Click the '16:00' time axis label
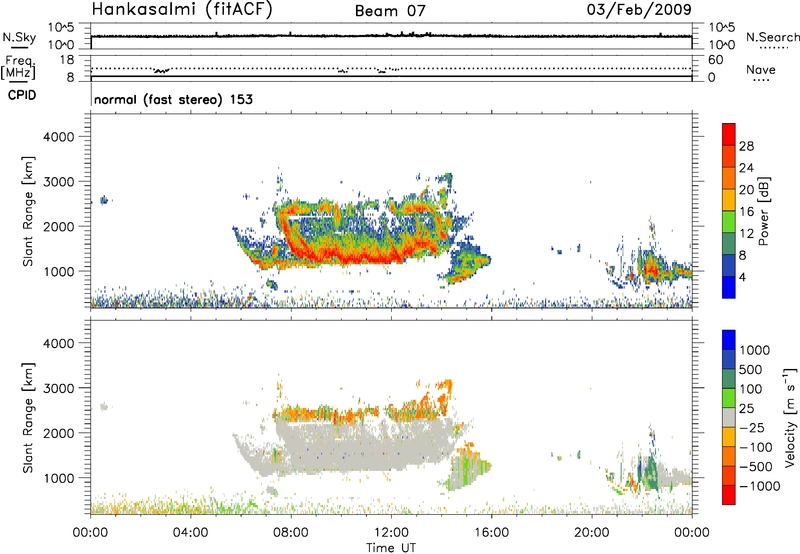Viewport: 800px width, 554px height. tap(491, 533)
